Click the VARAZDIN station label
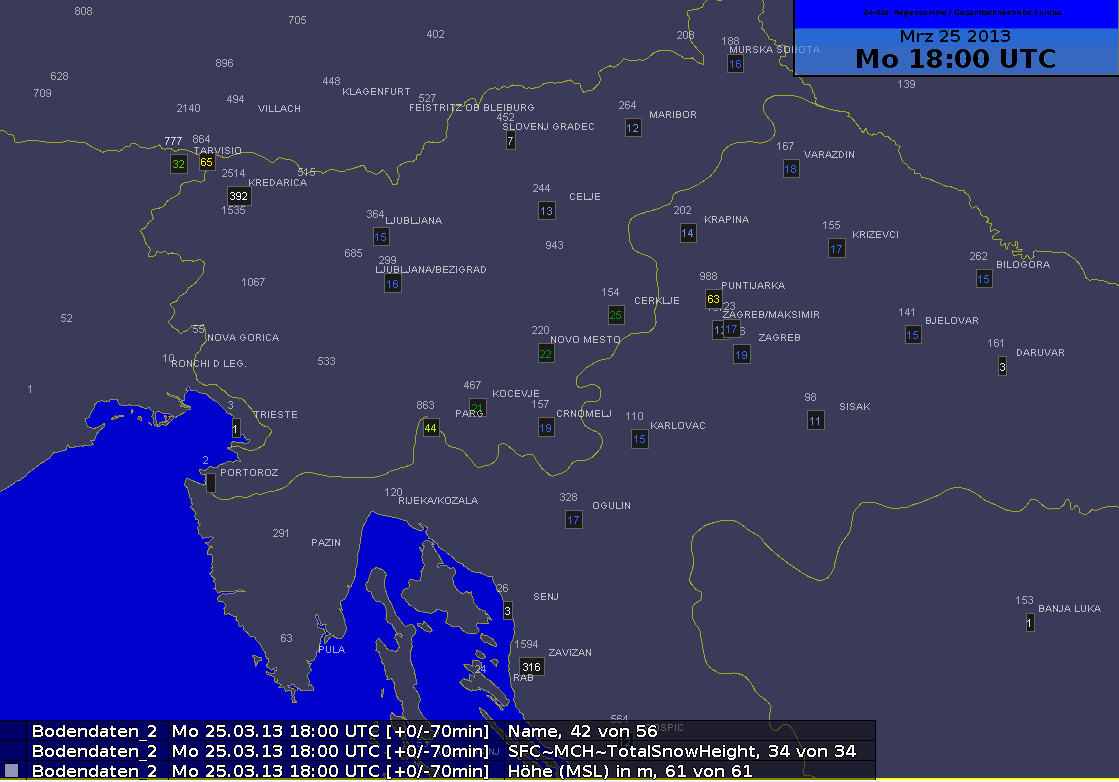Screen dimensions: 1119x782 click(829, 154)
